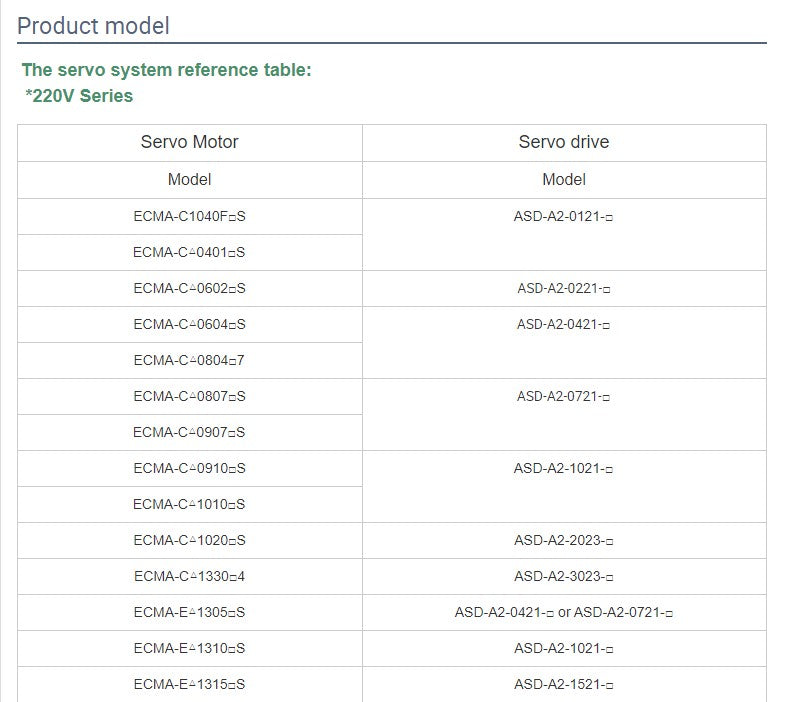Click Model subheader under Servo drive
Viewport: 787px width, 702px height.
tap(563, 180)
